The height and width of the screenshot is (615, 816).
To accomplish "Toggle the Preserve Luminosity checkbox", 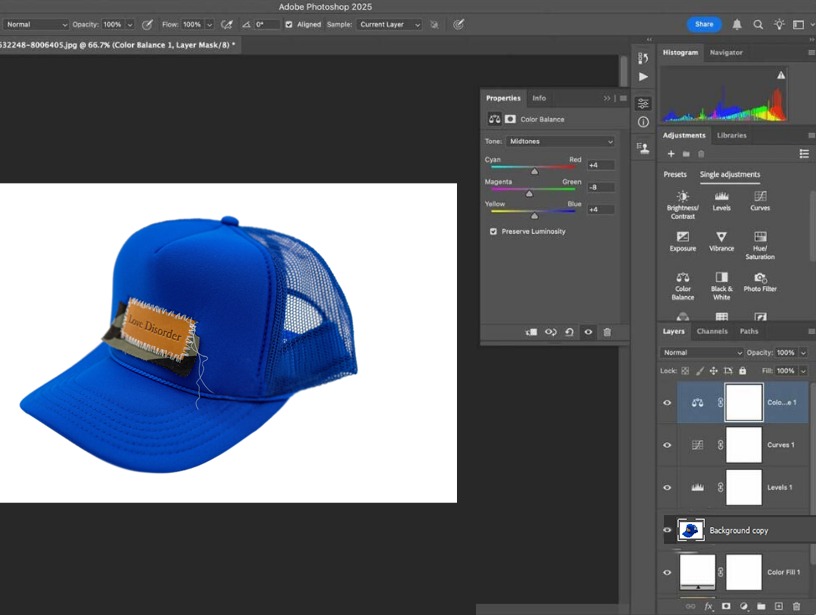I will pyautogui.click(x=493, y=231).
